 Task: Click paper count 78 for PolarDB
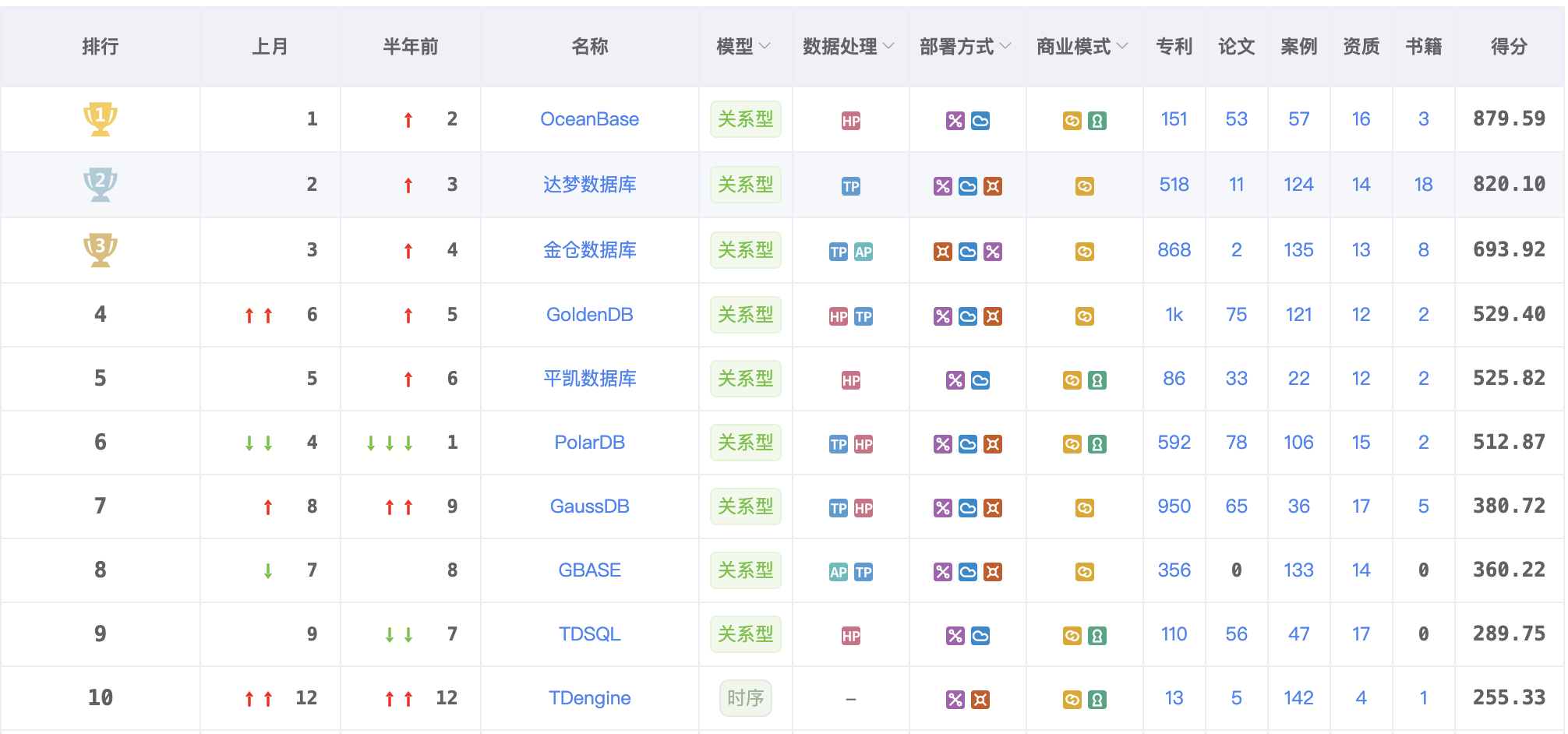1237,443
